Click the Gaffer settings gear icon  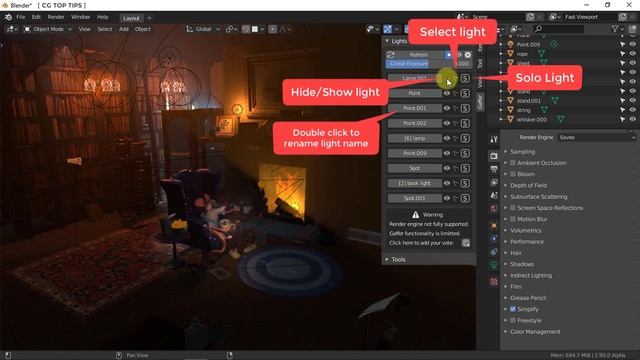[x=468, y=55]
